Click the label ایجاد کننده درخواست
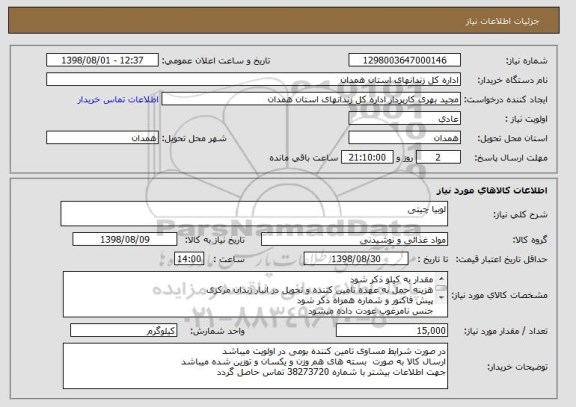This screenshot has height=407, width=576. pyautogui.click(x=505, y=100)
